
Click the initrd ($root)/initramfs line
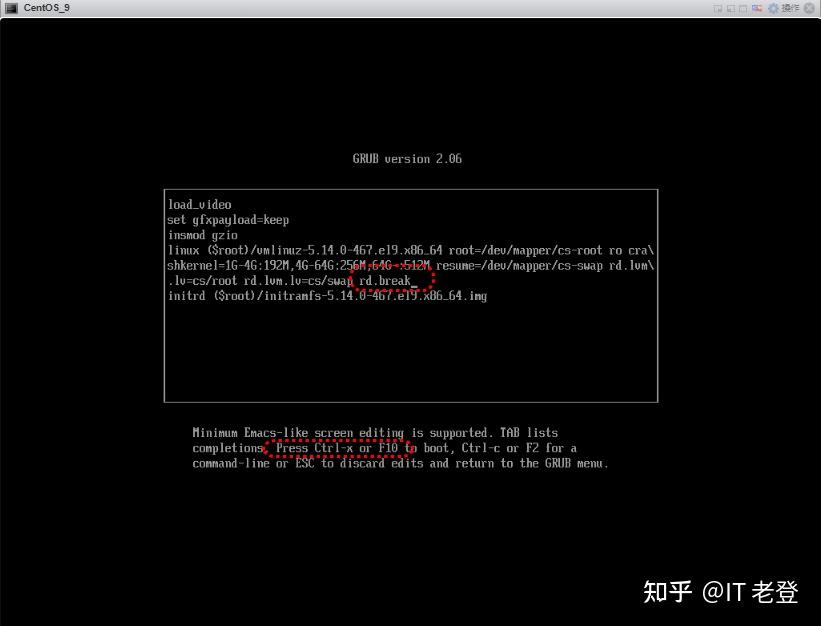click(x=327, y=296)
